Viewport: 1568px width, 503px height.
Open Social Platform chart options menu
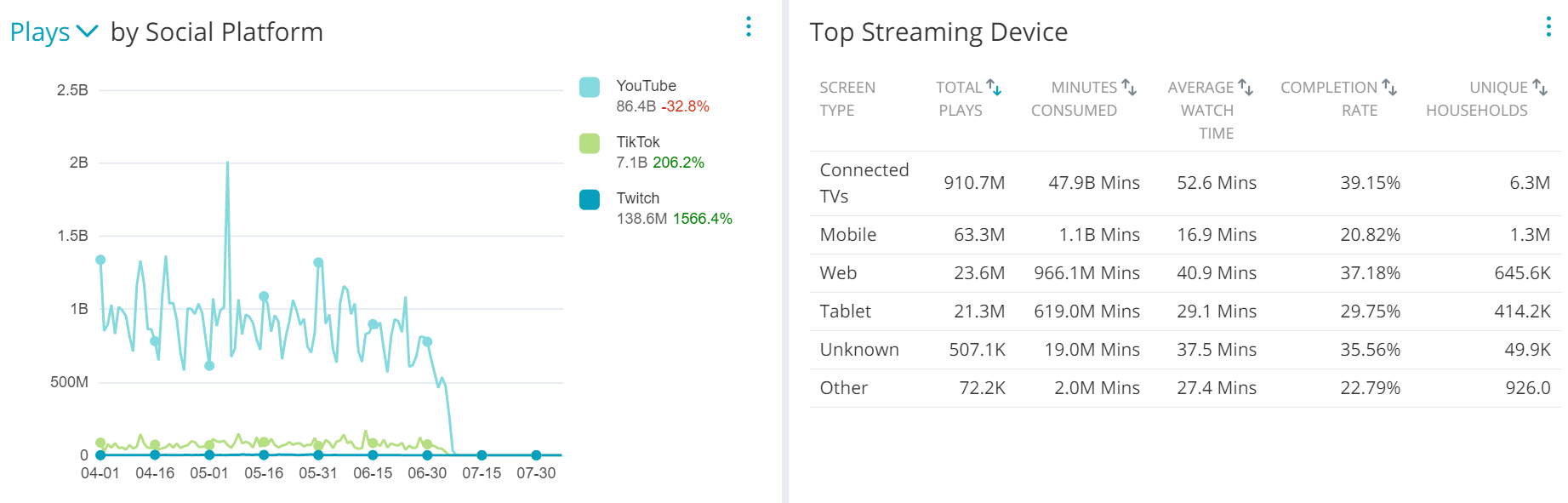[749, 26]
